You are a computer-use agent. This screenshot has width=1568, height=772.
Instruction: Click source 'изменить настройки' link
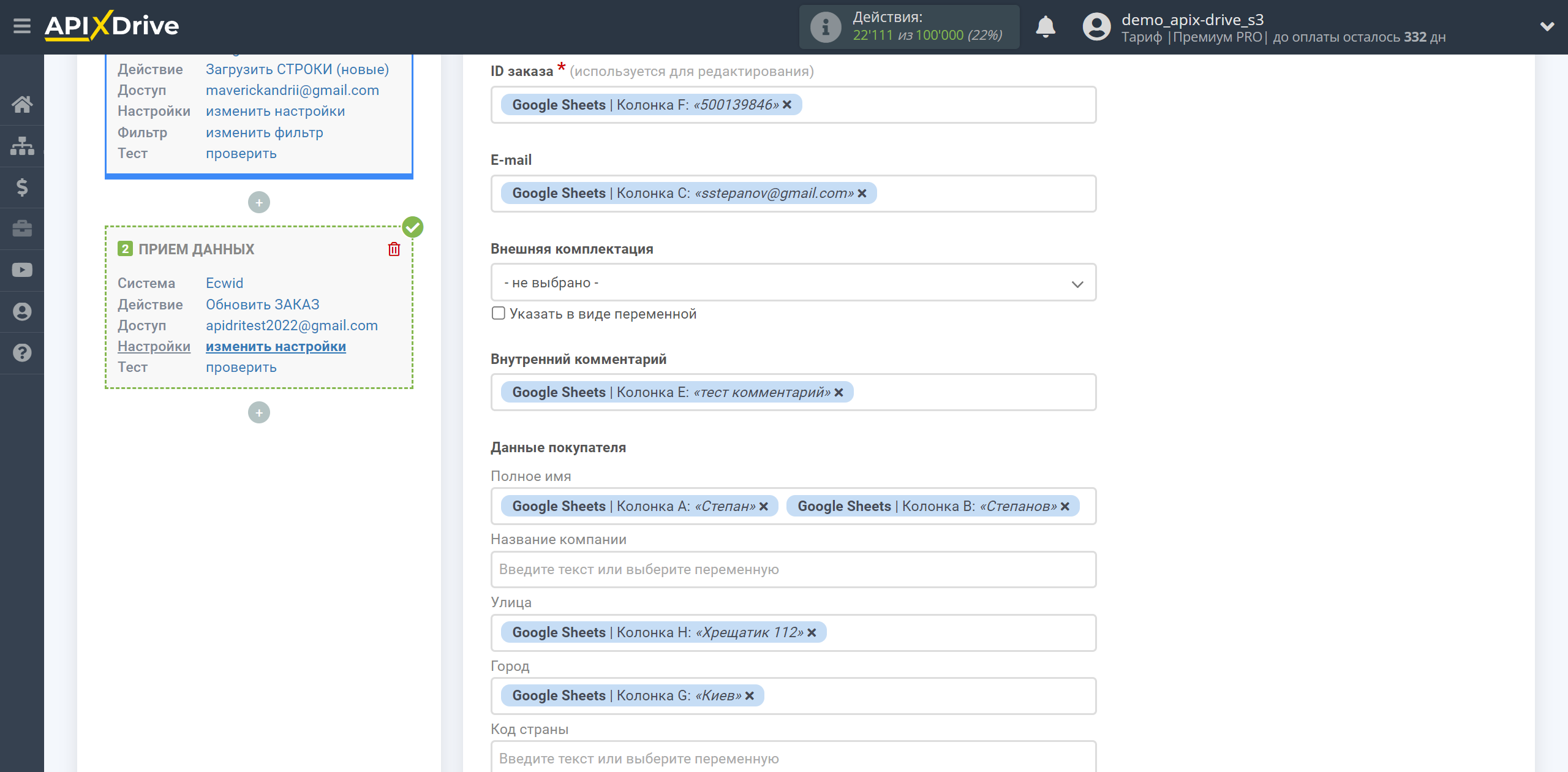point(275,111)
